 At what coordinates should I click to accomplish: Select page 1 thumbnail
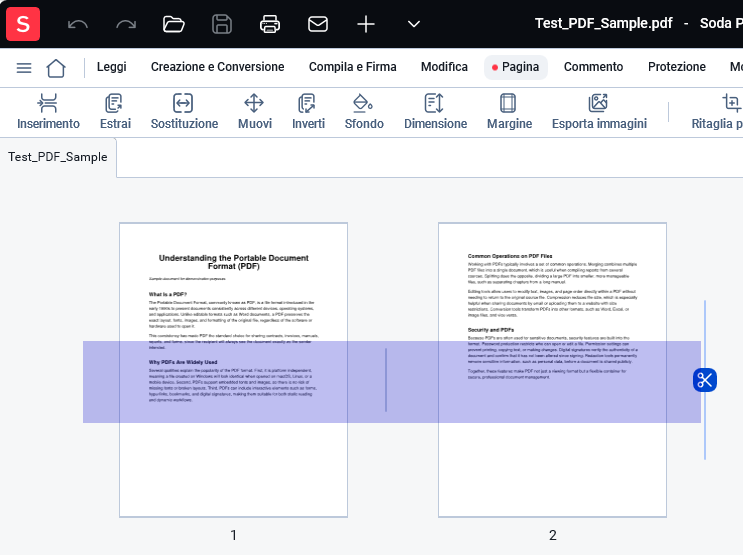point(234,370)
